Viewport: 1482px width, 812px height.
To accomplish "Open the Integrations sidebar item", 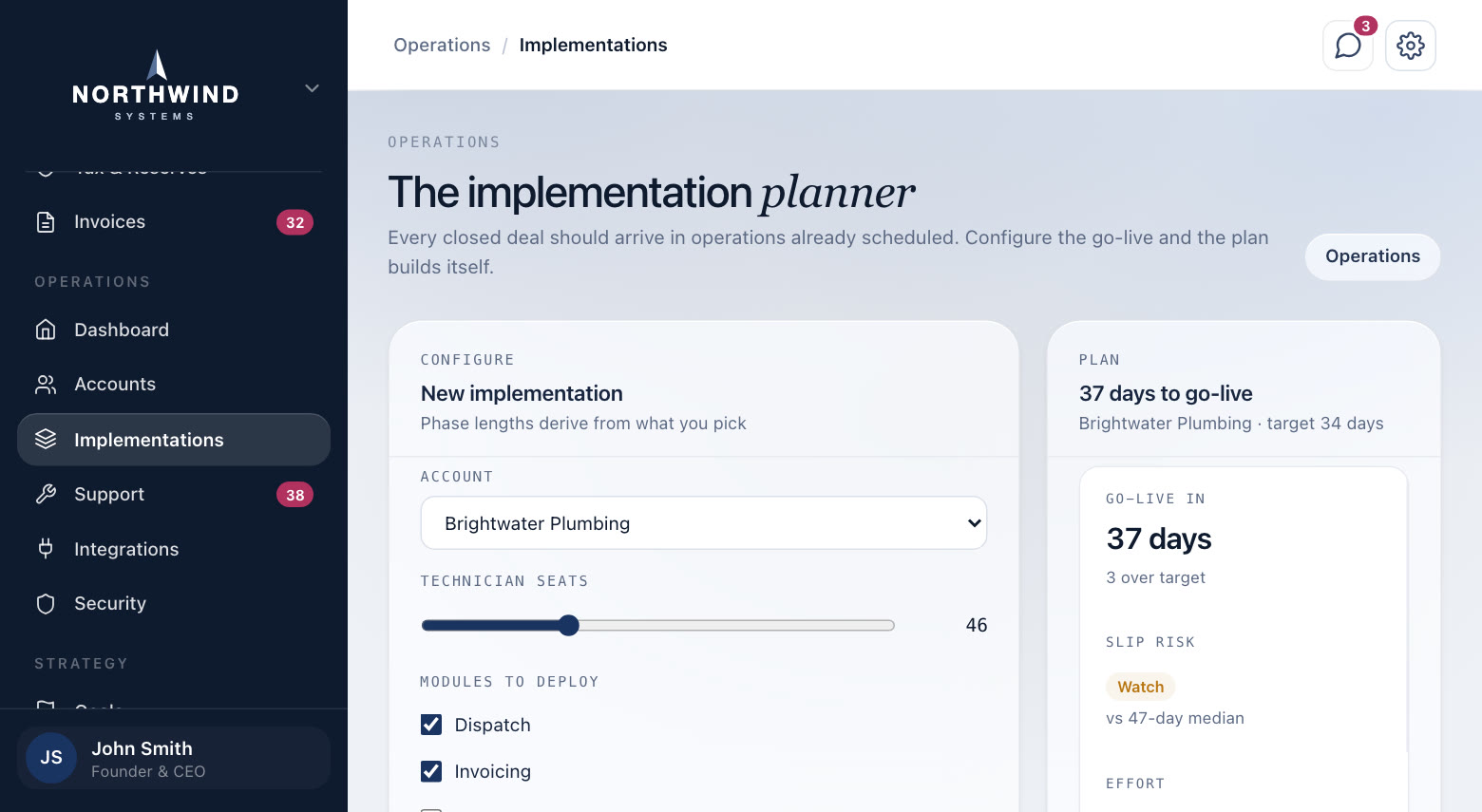I will pyautogui.click(x=174, y=549).
